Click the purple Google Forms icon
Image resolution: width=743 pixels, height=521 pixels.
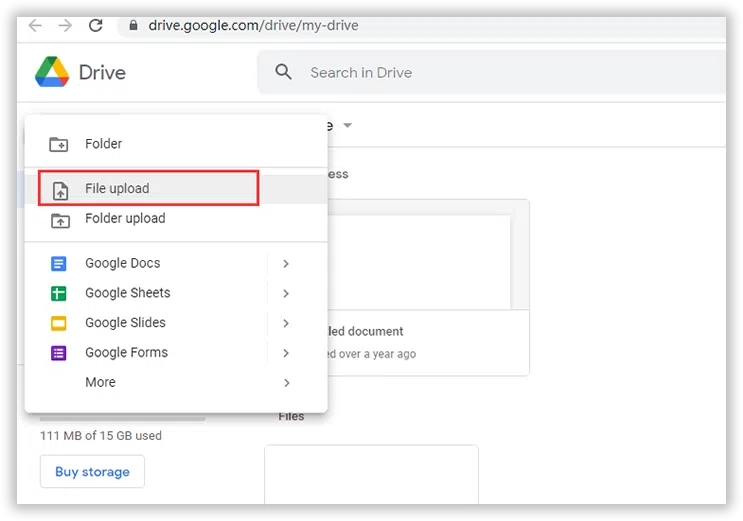[59, 353]
